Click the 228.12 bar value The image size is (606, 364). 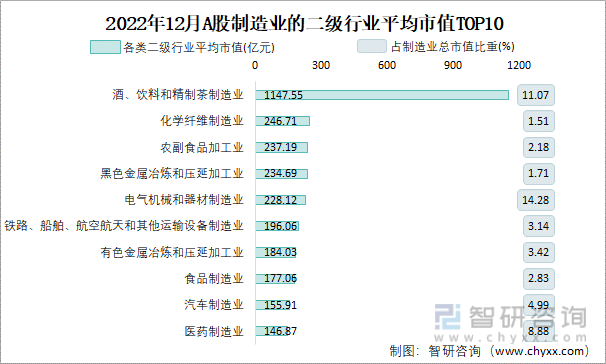(281, 200)
